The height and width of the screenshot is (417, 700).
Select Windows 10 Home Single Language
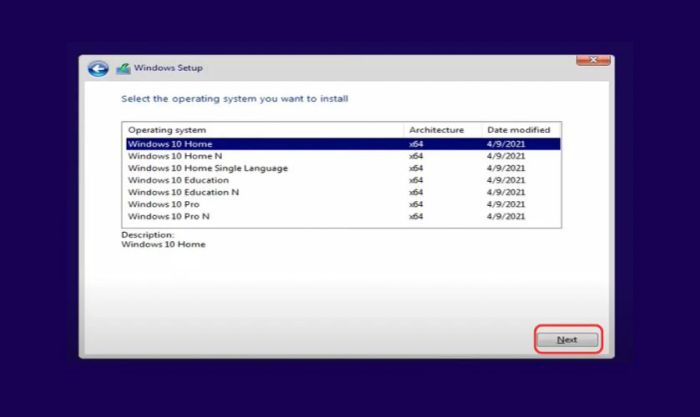click(x=343, y=168)
